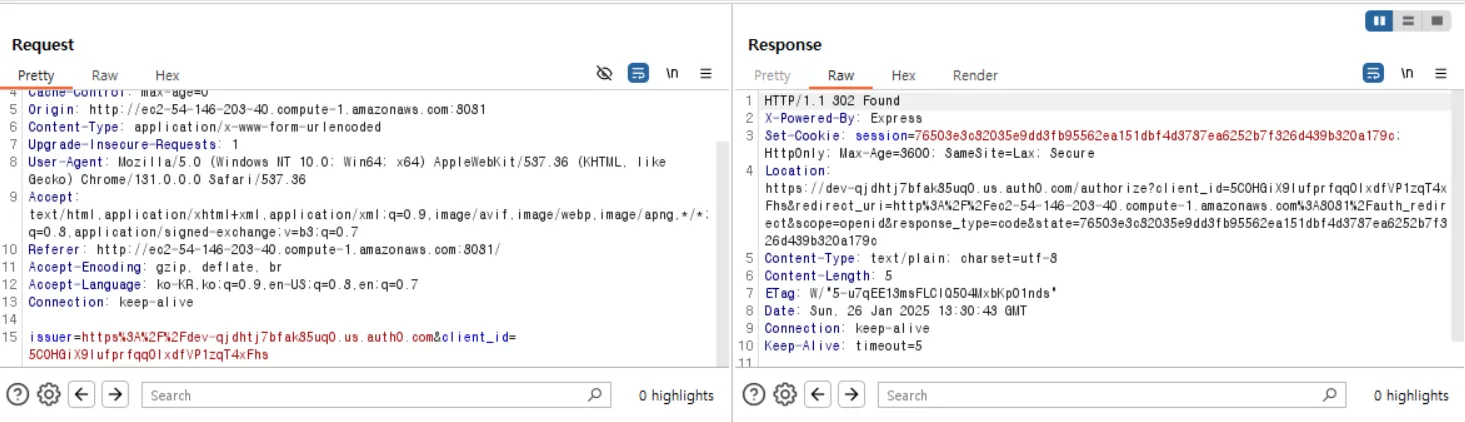1465x422 pixels.
Task: Click Request panel's 0 highlights label
Action: click(676, 395)
